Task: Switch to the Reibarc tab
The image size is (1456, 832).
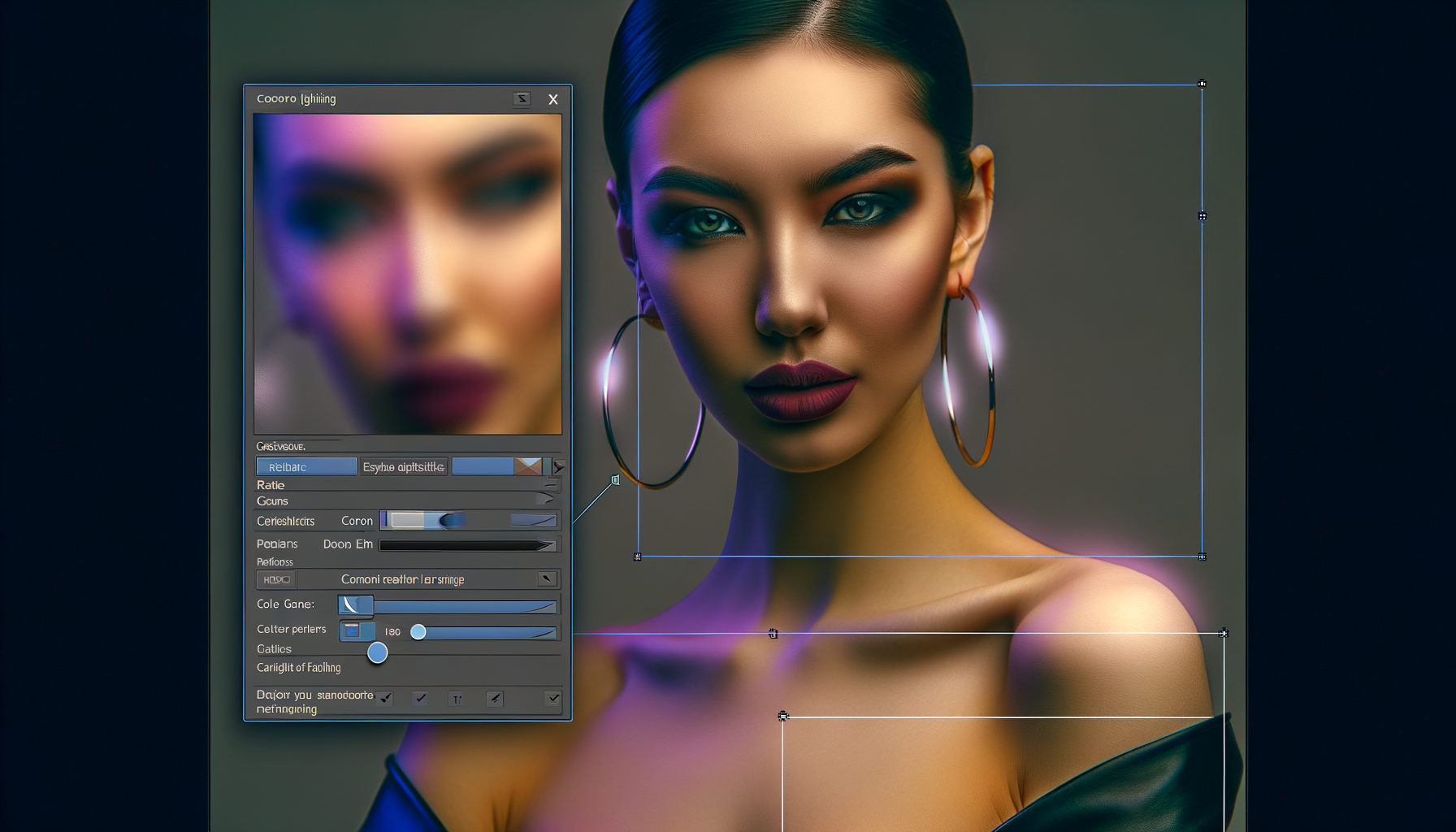Action: coord(305,466)
